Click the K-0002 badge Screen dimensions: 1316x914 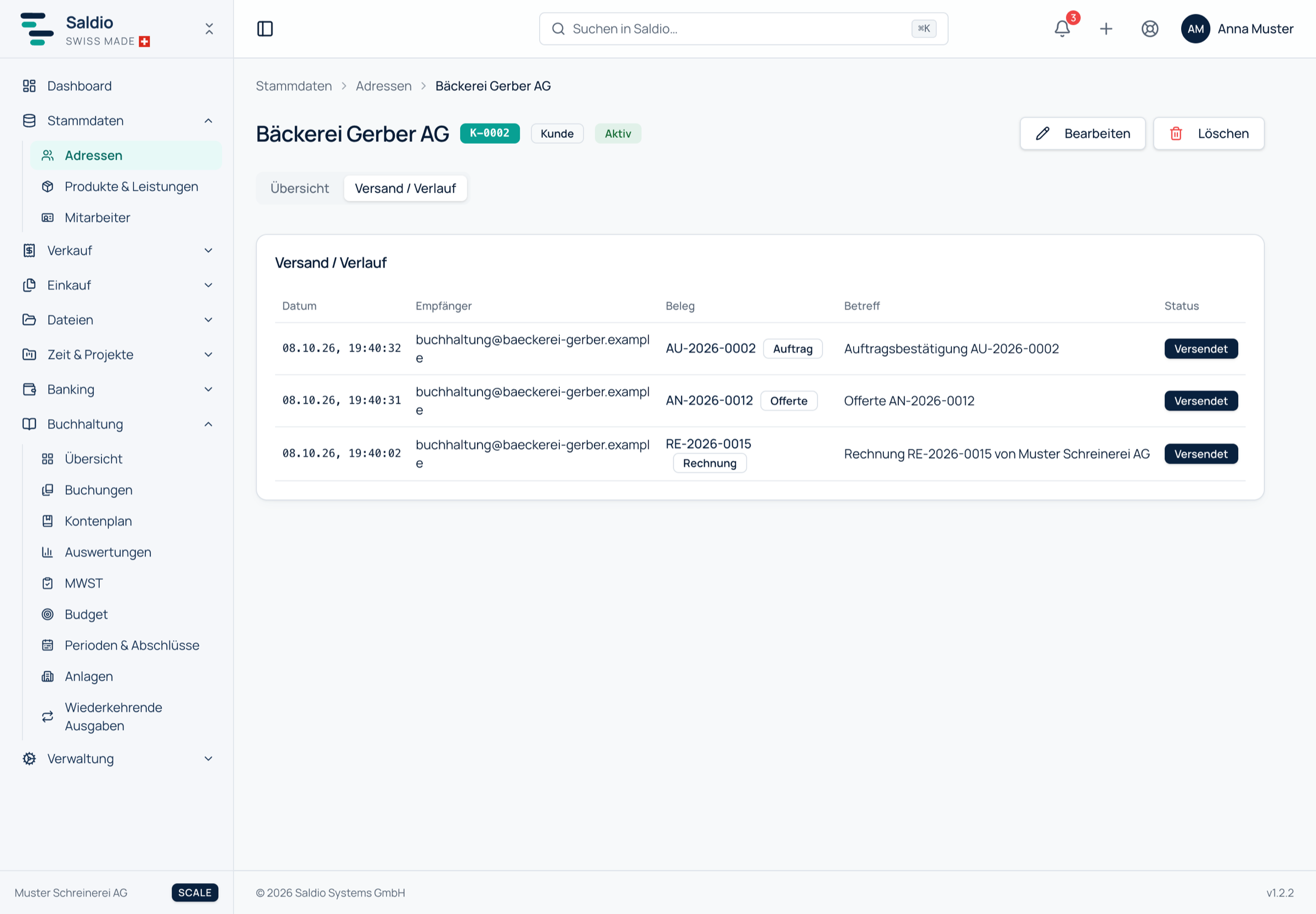490,133
